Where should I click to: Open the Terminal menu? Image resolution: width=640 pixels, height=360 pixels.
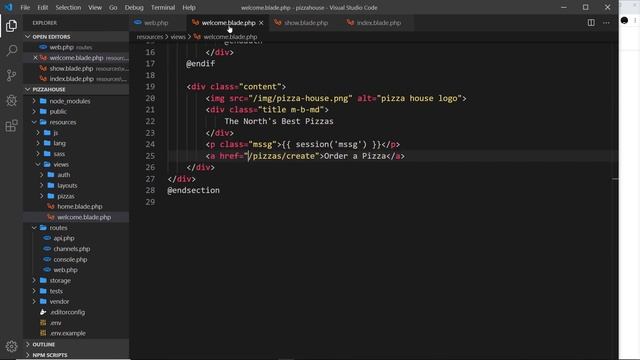point(163,7)
